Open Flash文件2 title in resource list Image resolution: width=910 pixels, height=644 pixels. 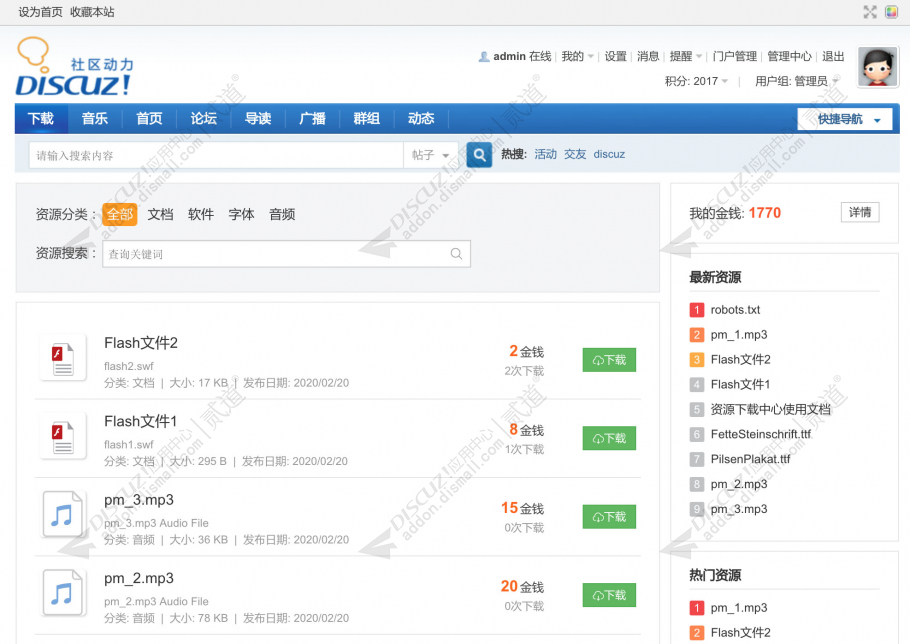click(141, 343)
